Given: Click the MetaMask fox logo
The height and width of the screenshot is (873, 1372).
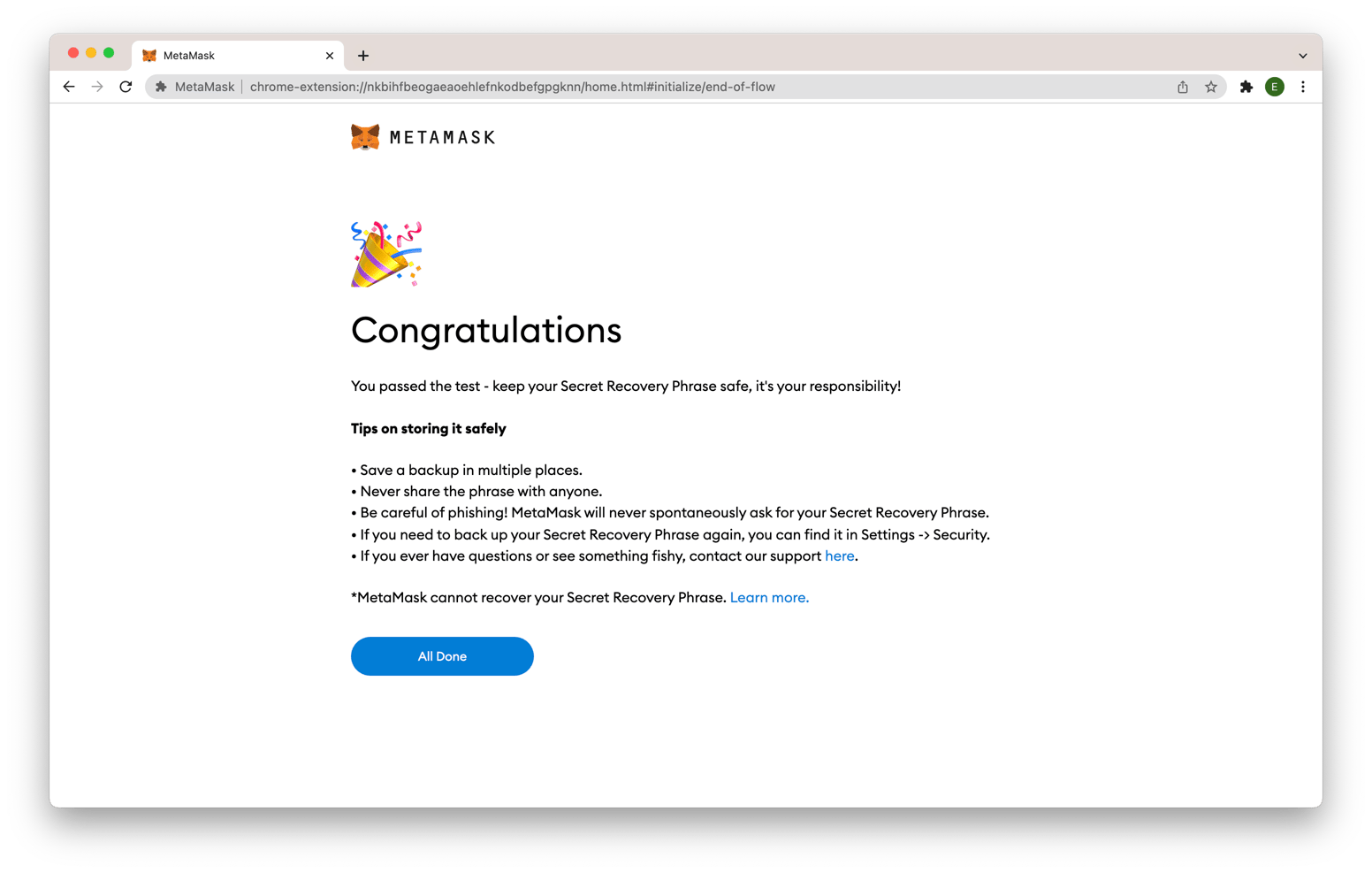Looking at the screenshot, I should coord(365,137).
